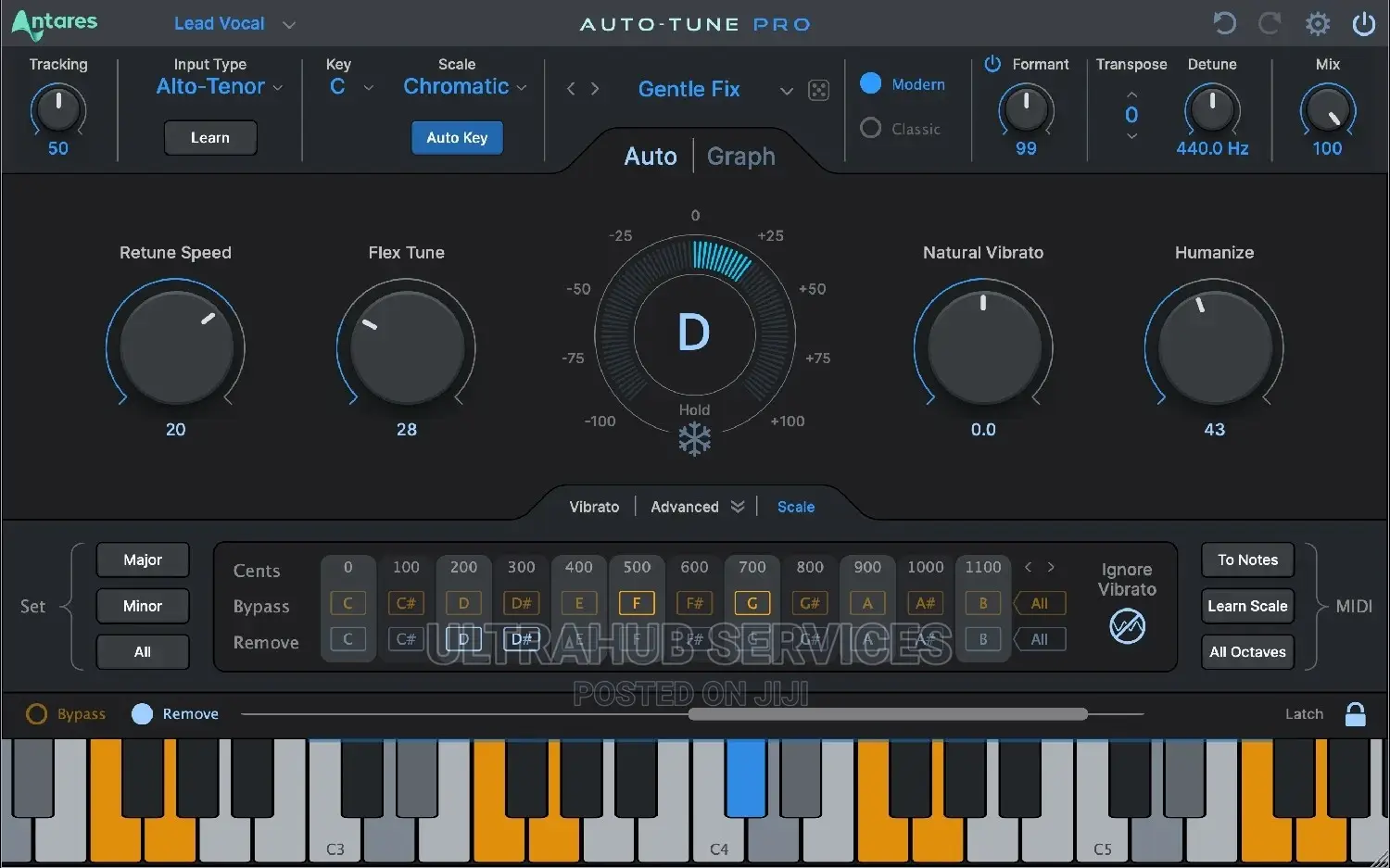Click the Auto Key button

pos(457,137)
